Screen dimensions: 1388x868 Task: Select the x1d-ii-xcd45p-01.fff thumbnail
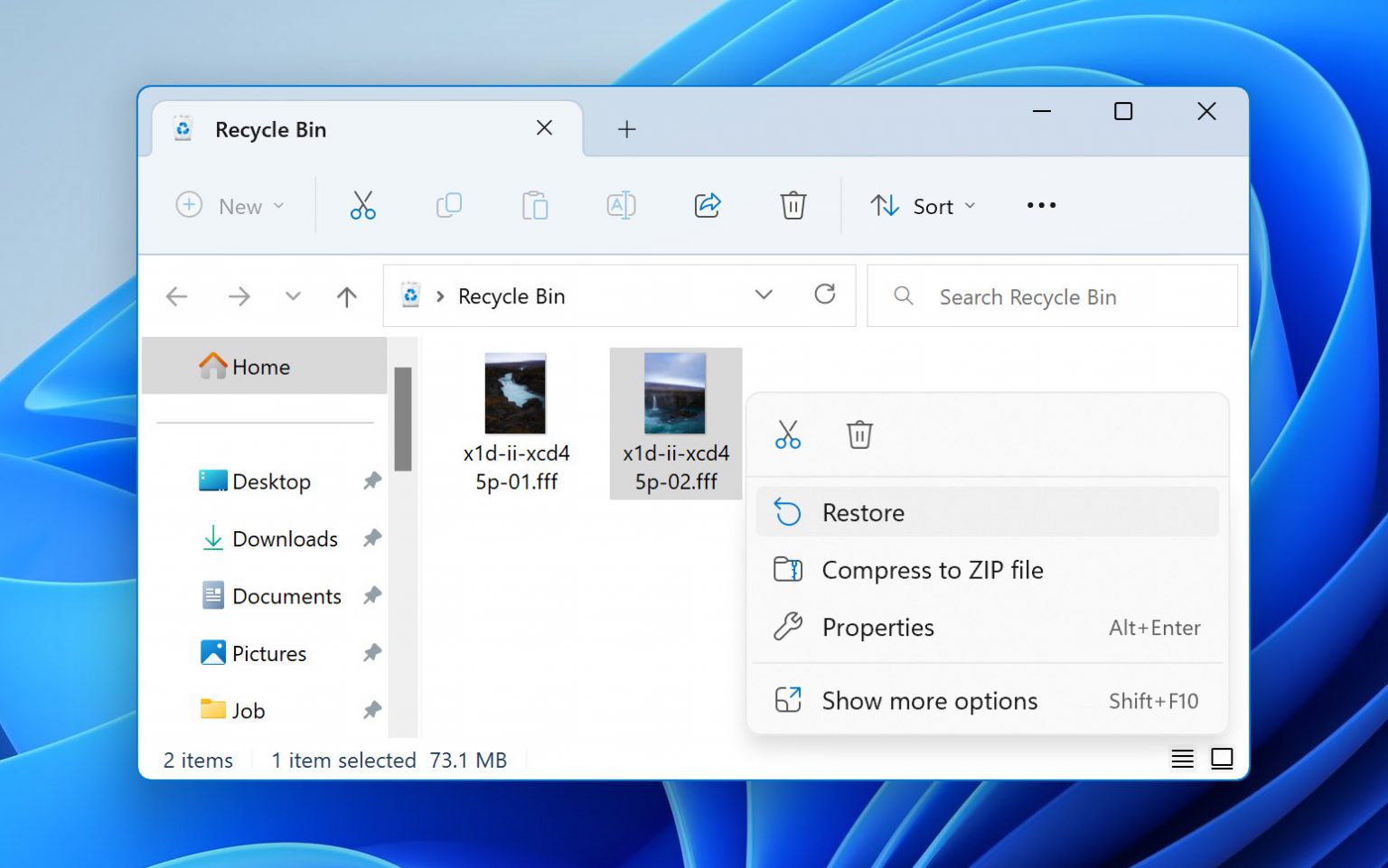click(x=515, y=393)
